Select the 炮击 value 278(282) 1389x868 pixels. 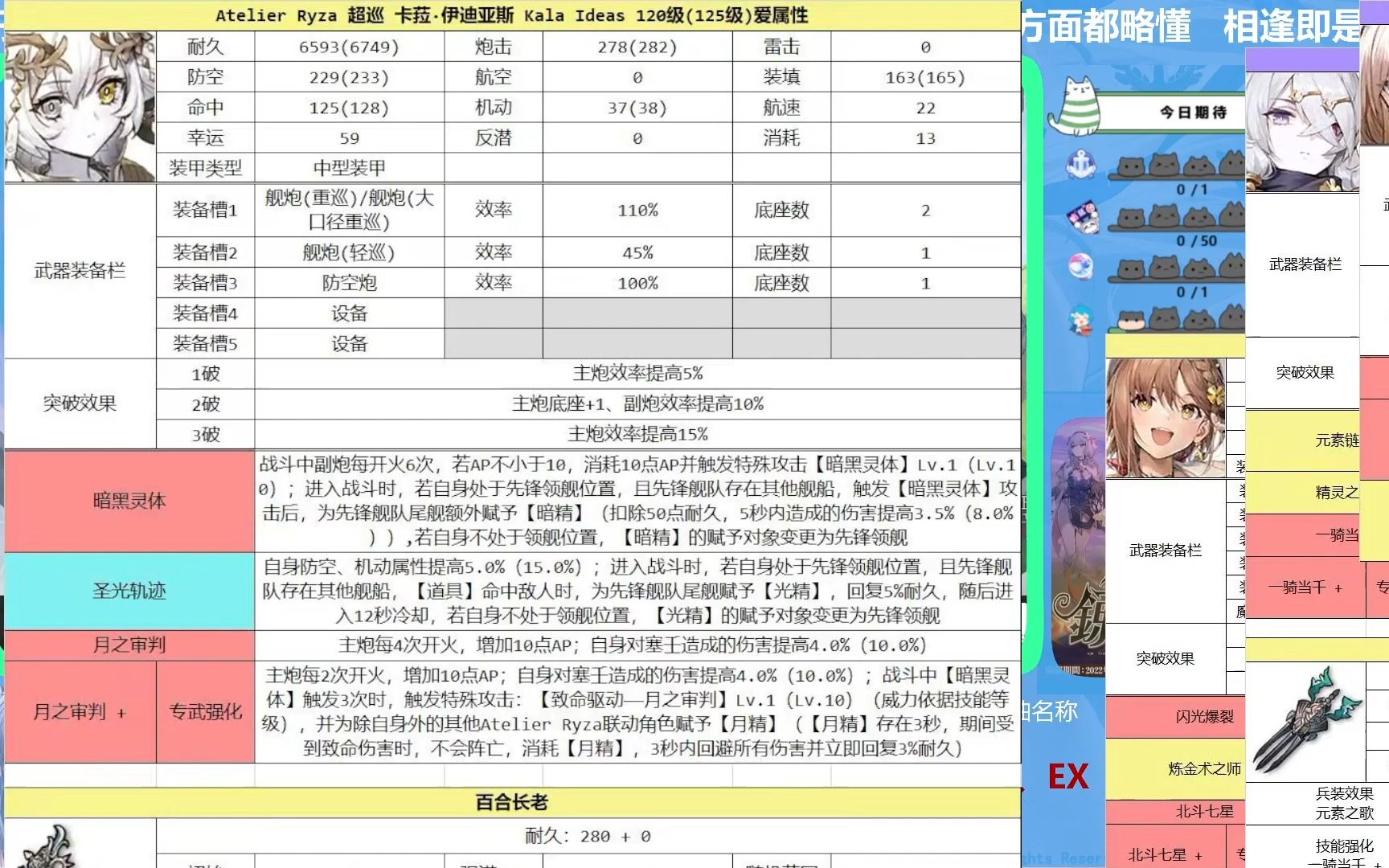pos(637,47)
